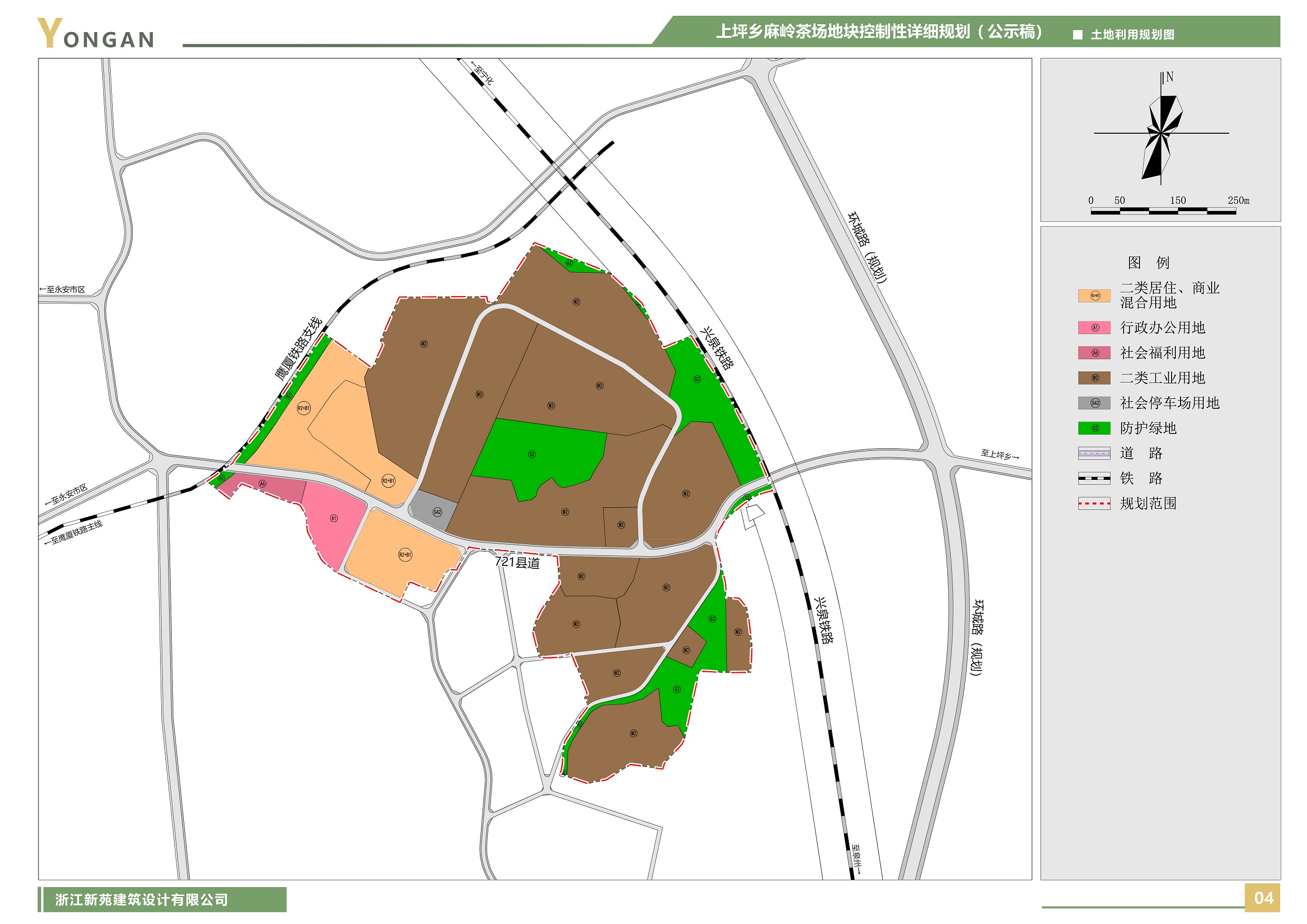The image size is (1307, 924).
Task: Click the 0 to 250m scale bar
Action: pos(1163,211)
